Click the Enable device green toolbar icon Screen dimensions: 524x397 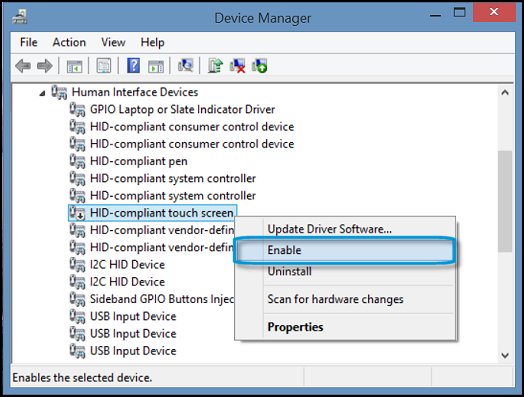[x=260, y=65]
